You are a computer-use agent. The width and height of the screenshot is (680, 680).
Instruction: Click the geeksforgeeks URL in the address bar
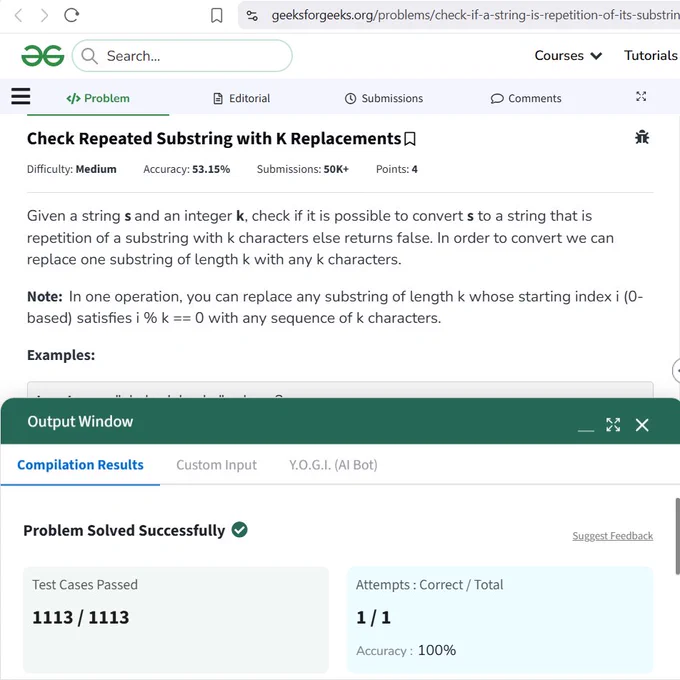[475, 16]
